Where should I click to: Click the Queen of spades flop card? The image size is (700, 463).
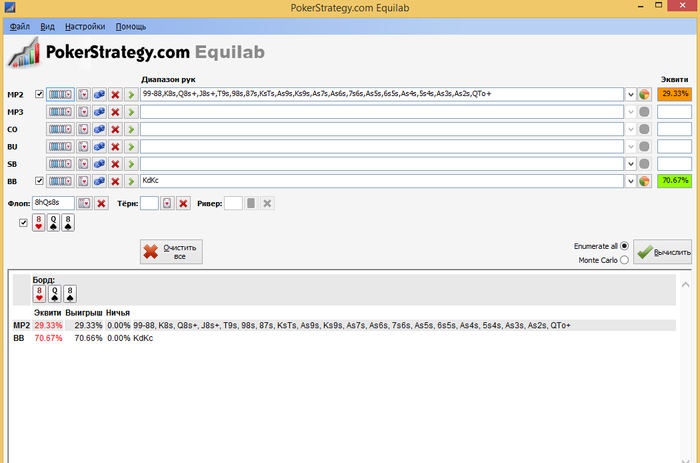pos(54,222)
